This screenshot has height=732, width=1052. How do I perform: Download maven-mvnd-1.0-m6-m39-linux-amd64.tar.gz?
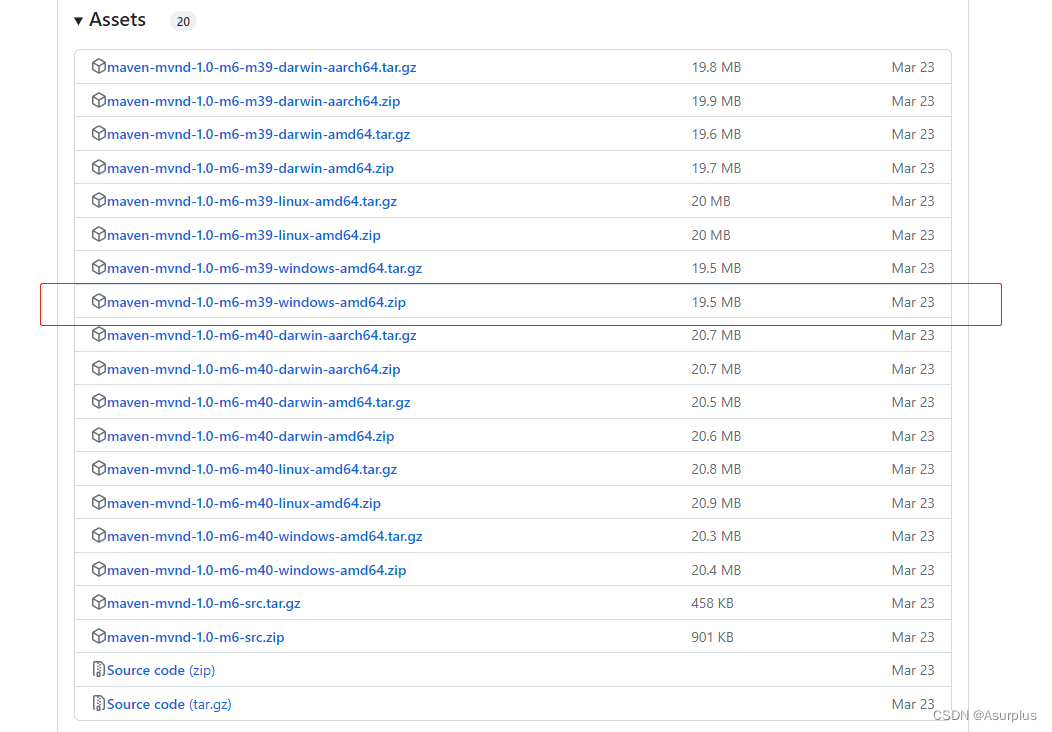(x=252, y=201)
